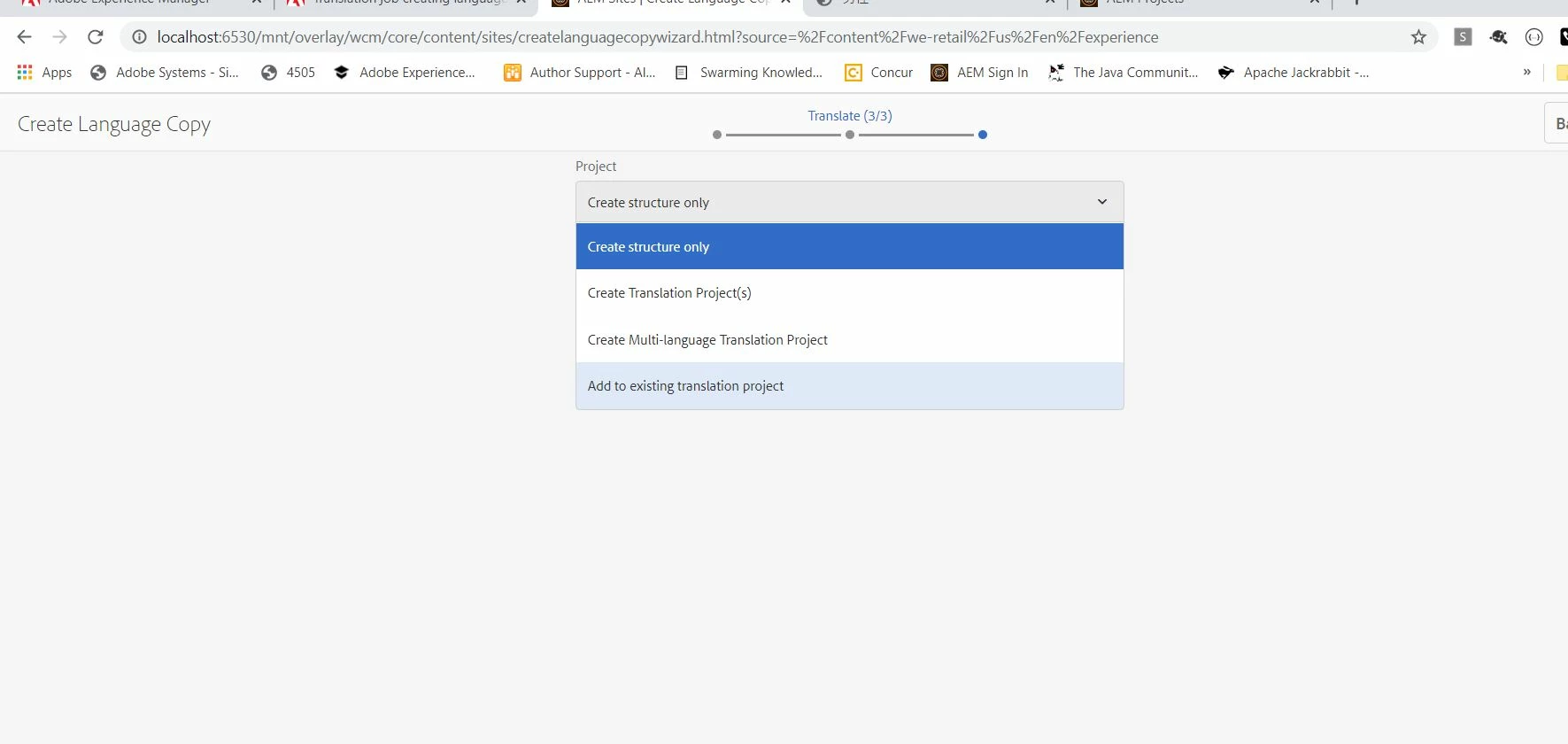The width and height of the screenshot is (1568, 744).
Task: Click the browser forward arrow
Action: click(59, 37)
